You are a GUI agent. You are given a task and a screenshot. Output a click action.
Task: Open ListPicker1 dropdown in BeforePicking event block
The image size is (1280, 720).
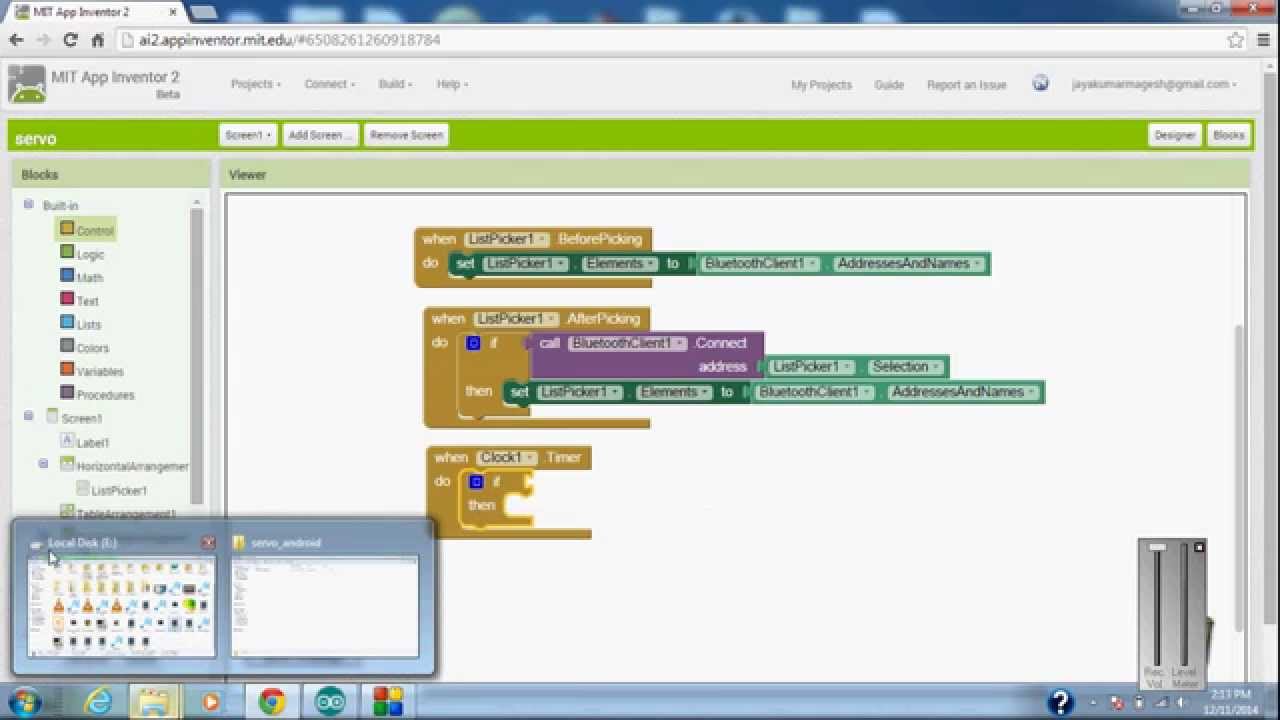[507, 239]
